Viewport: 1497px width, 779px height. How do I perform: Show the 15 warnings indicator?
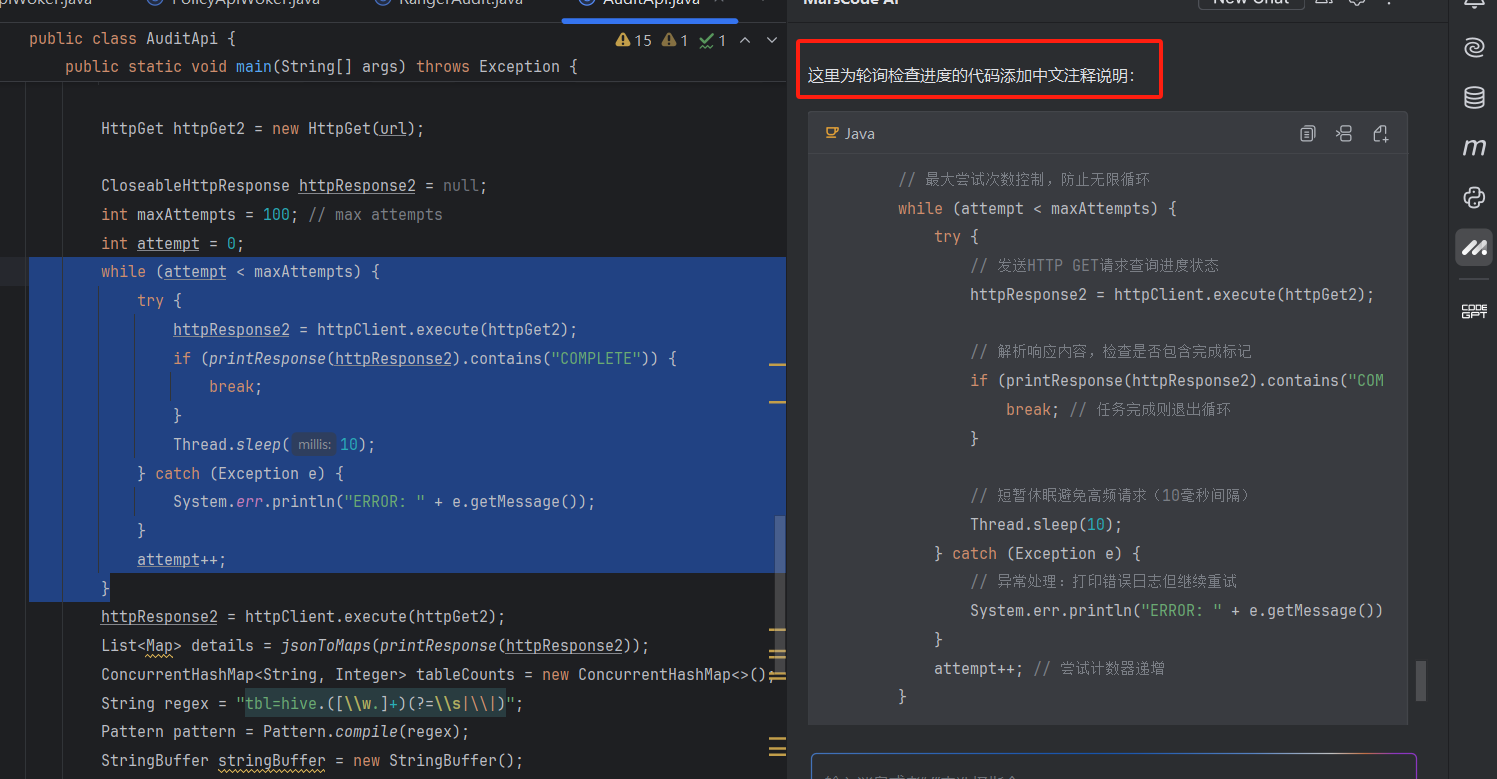[x=634, y=40]
